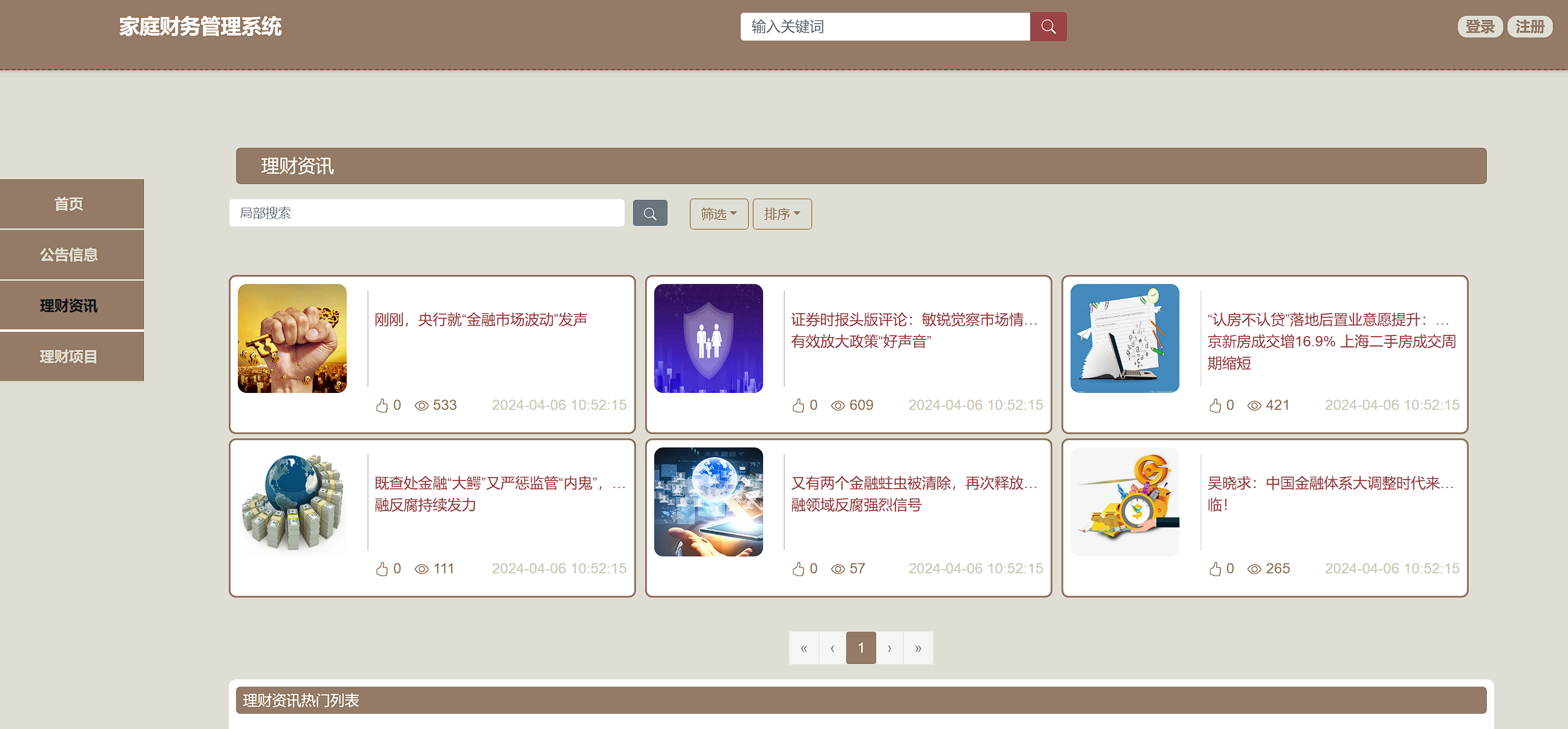
Task: Like the 既查处金融大鳄 article
Action: click(x=382, y=569)
